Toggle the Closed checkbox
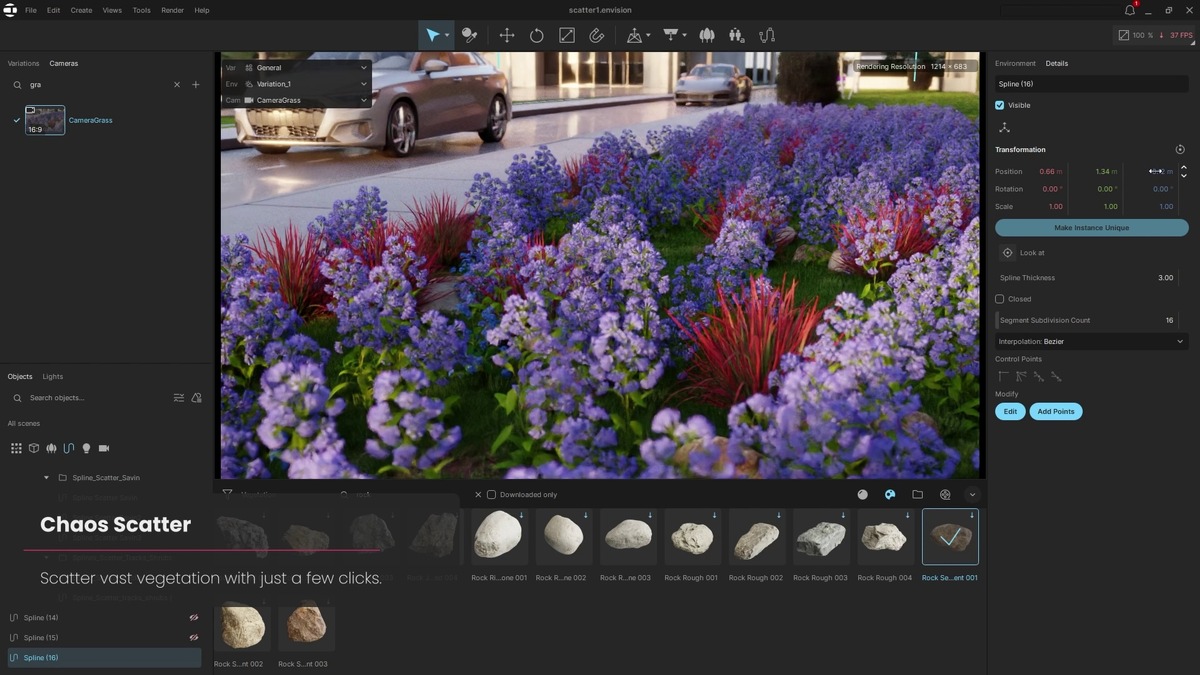 [x=999, y=299]
